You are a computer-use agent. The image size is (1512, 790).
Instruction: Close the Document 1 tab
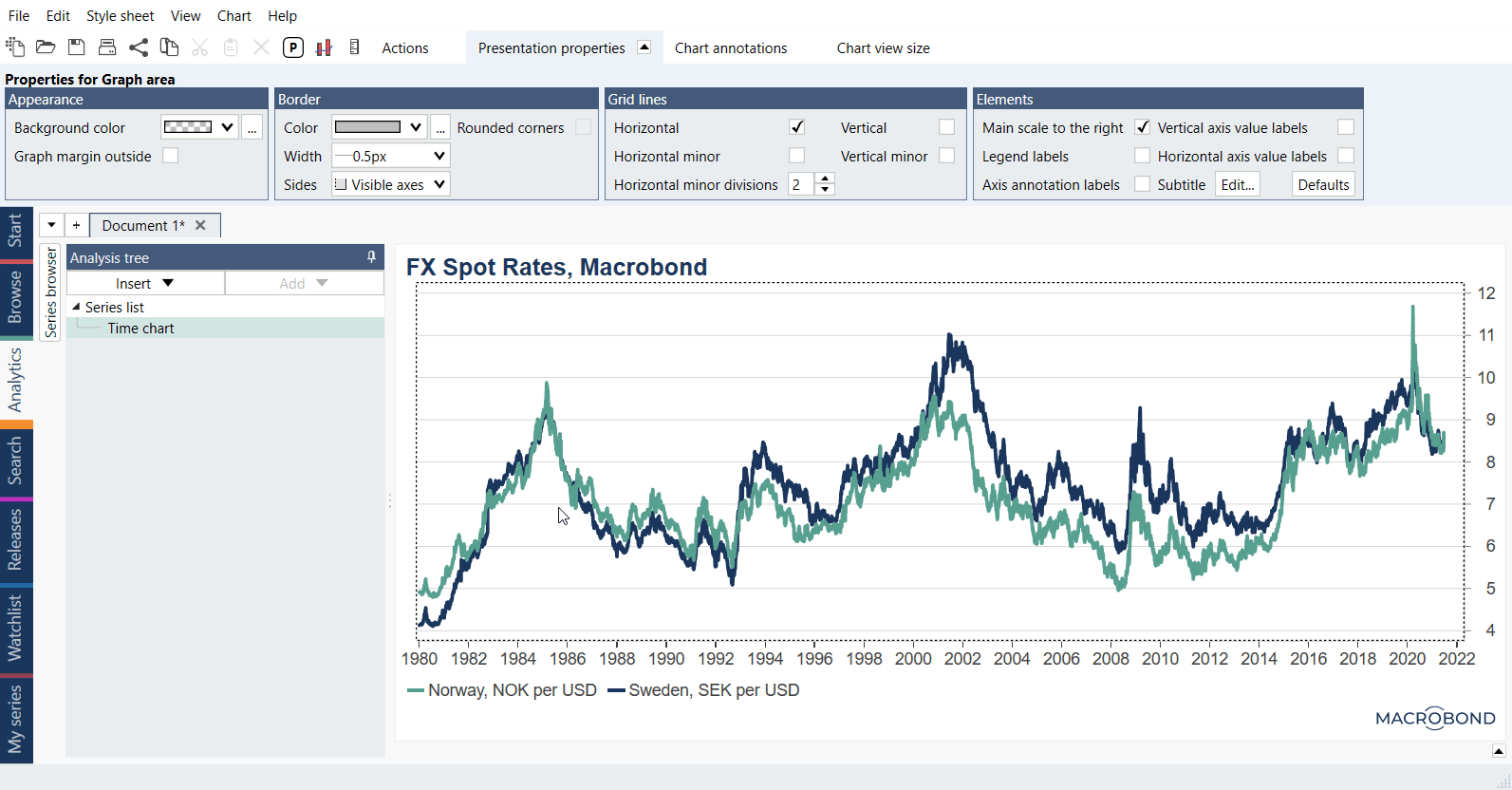click(200, 225)
